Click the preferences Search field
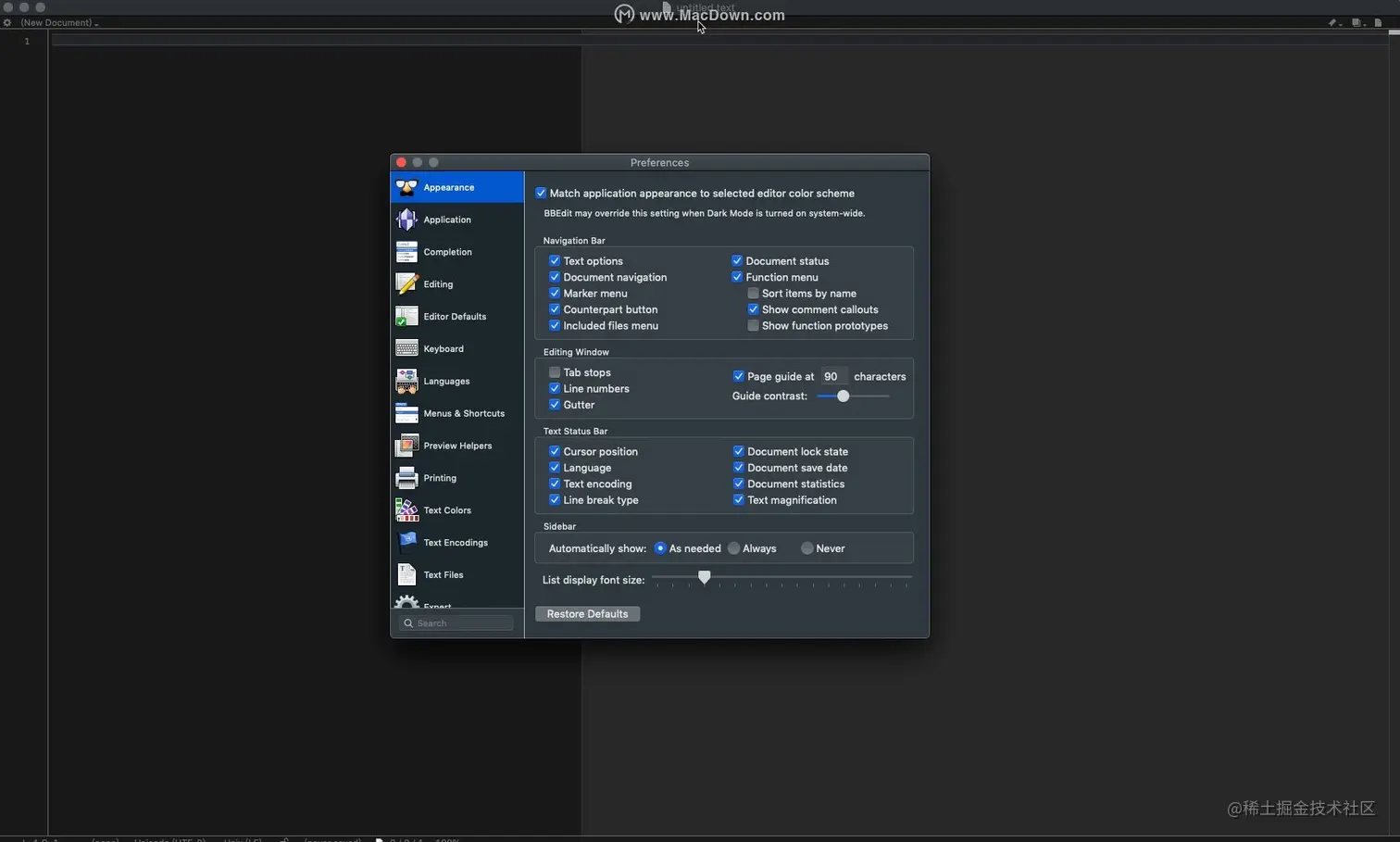 (x=456, y=623)
